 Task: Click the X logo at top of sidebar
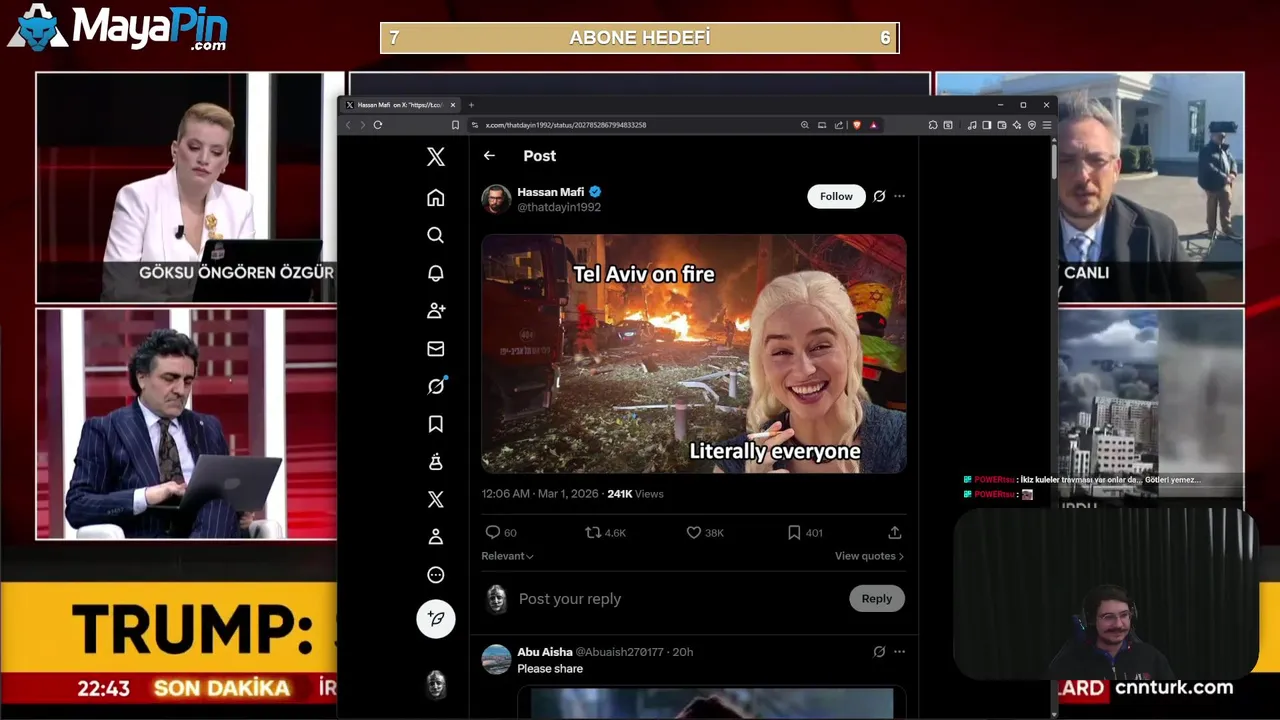pyautogui.click(x=435, y=156)
